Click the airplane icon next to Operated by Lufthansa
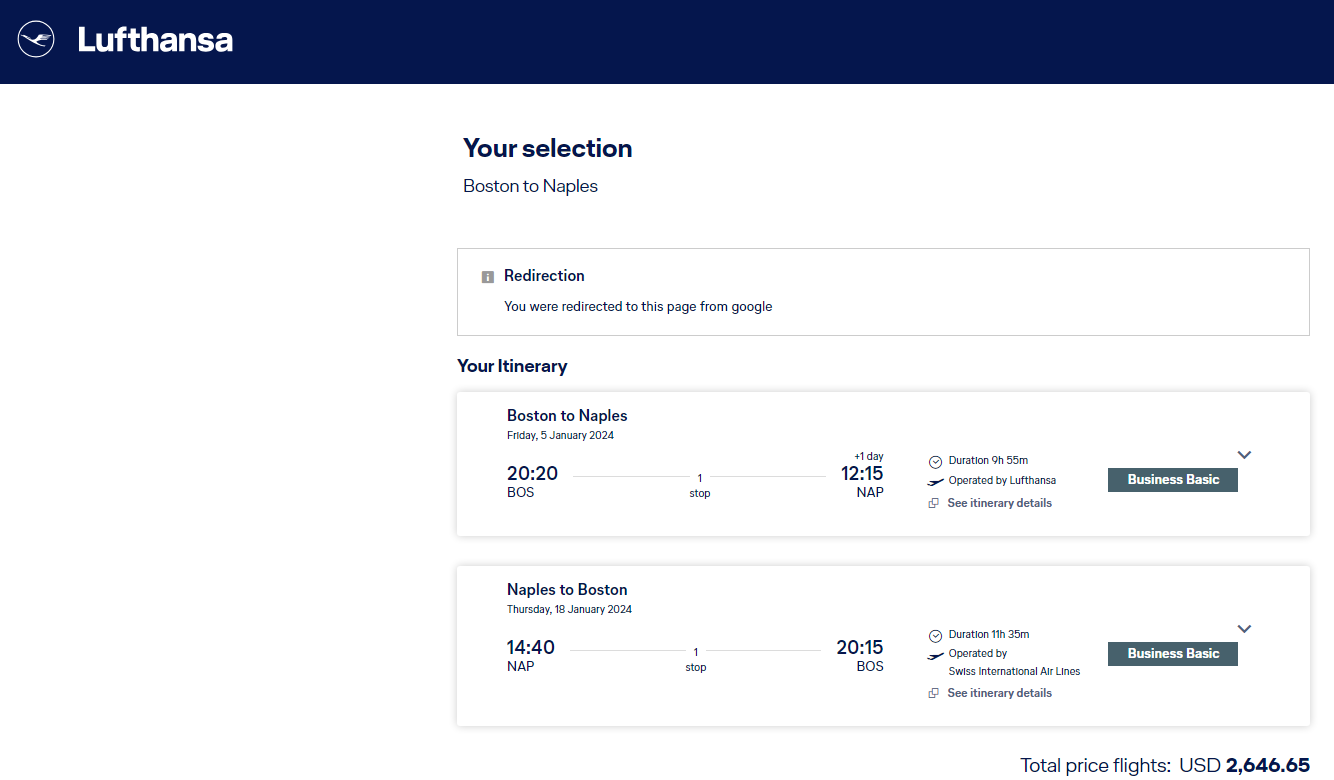 pyautogui.click(x=935, y=482)
